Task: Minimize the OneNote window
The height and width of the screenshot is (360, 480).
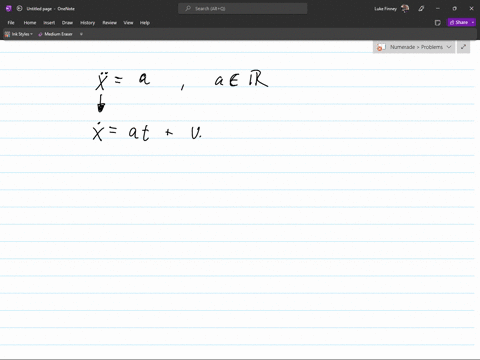Action: coord(438,9)
